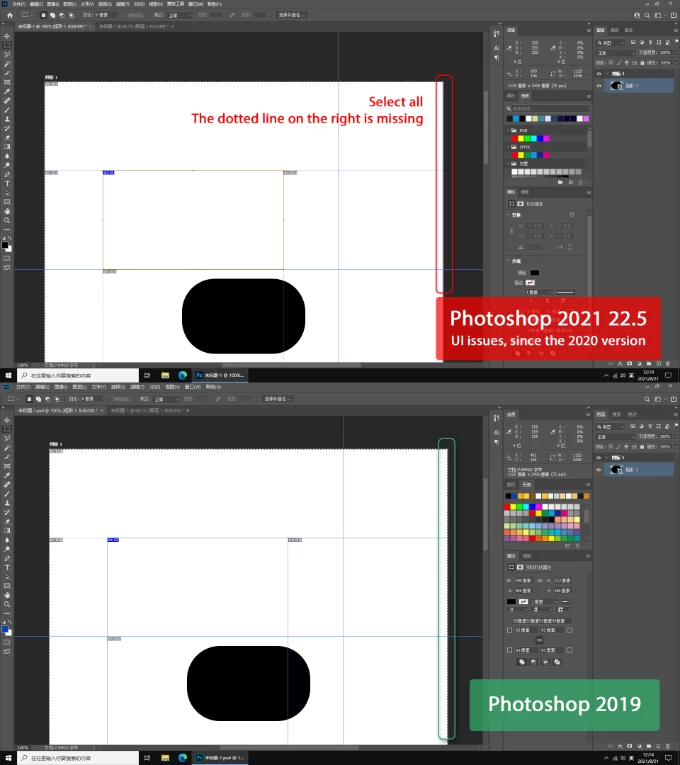
Task: Select the Eyedropper tool in upper window
Action: tap(7, 92)
